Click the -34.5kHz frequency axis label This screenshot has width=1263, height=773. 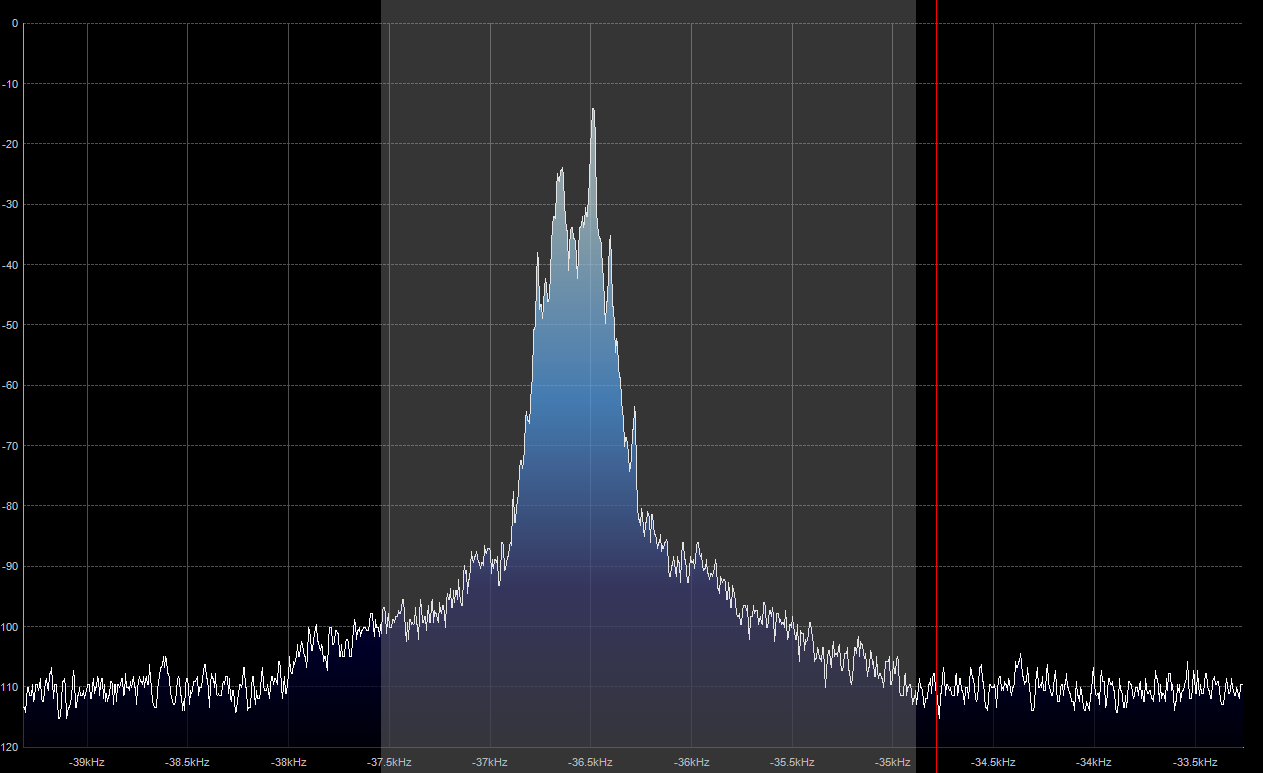[994, 763]
